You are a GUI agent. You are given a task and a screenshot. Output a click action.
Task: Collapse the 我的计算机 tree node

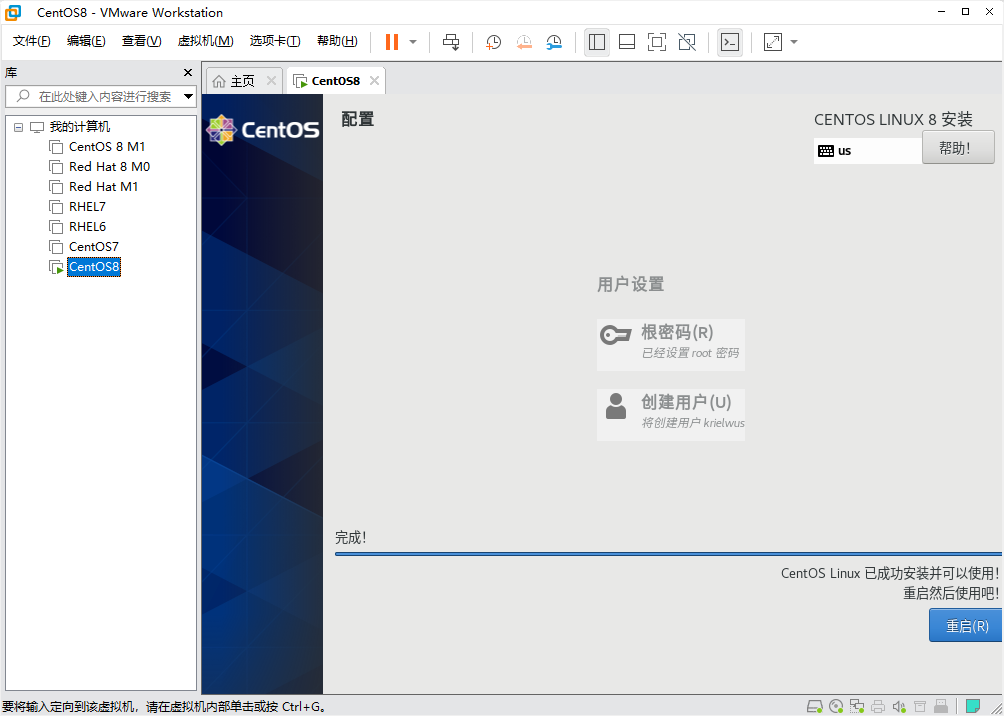(x=18, y=127)
